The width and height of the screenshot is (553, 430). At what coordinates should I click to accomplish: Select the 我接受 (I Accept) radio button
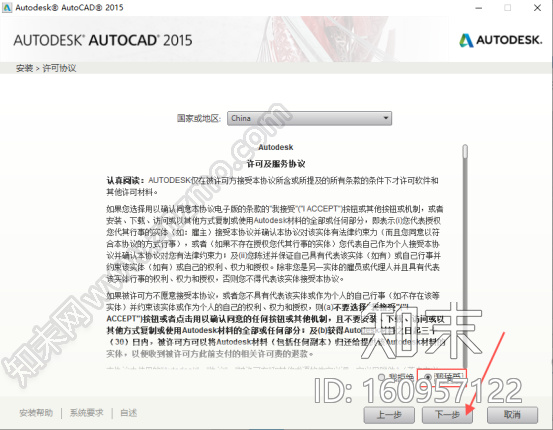(x=428, y=377)
